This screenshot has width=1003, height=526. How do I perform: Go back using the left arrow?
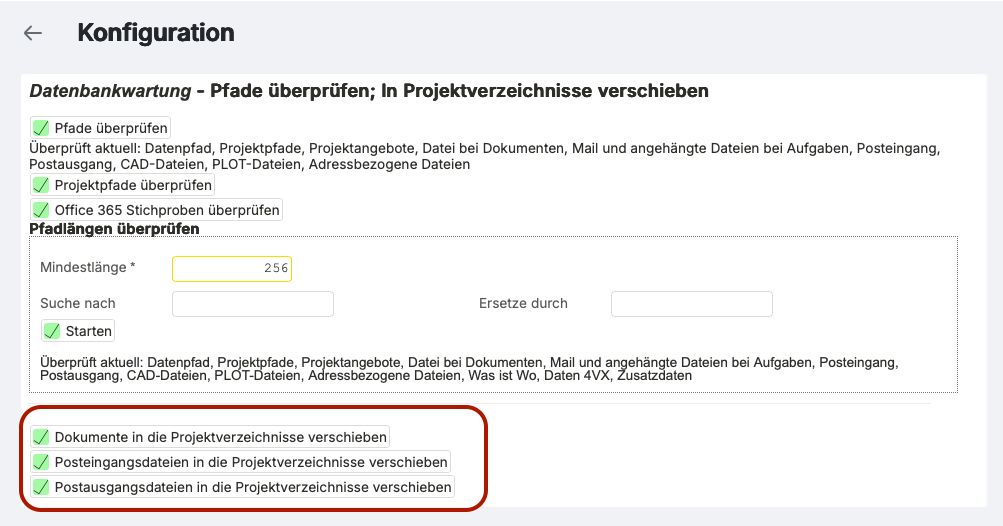click(33, 33)
